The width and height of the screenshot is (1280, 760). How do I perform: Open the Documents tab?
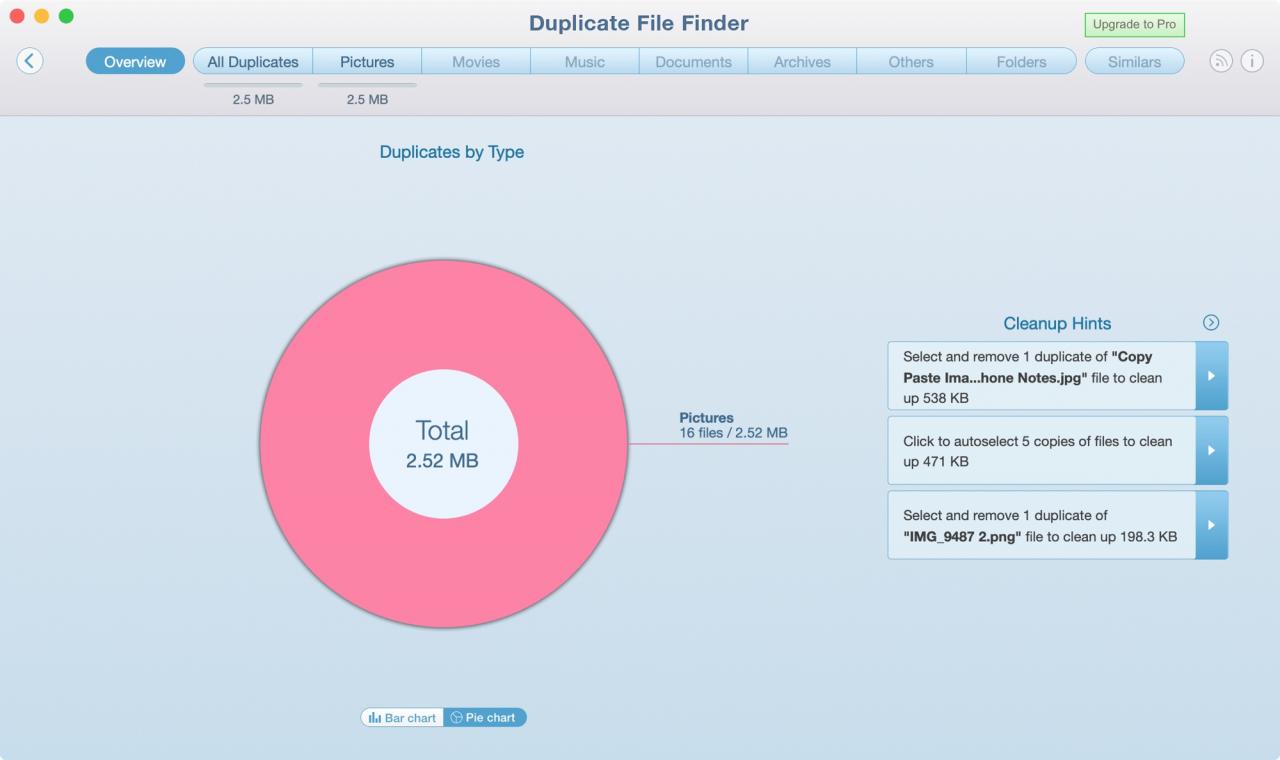[694, 61]
